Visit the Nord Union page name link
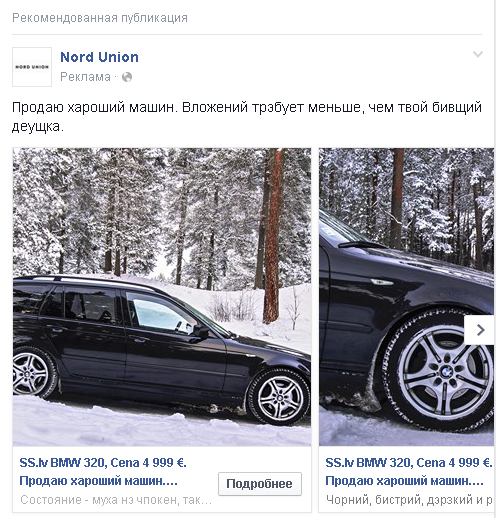 click(x=99, y=57)
